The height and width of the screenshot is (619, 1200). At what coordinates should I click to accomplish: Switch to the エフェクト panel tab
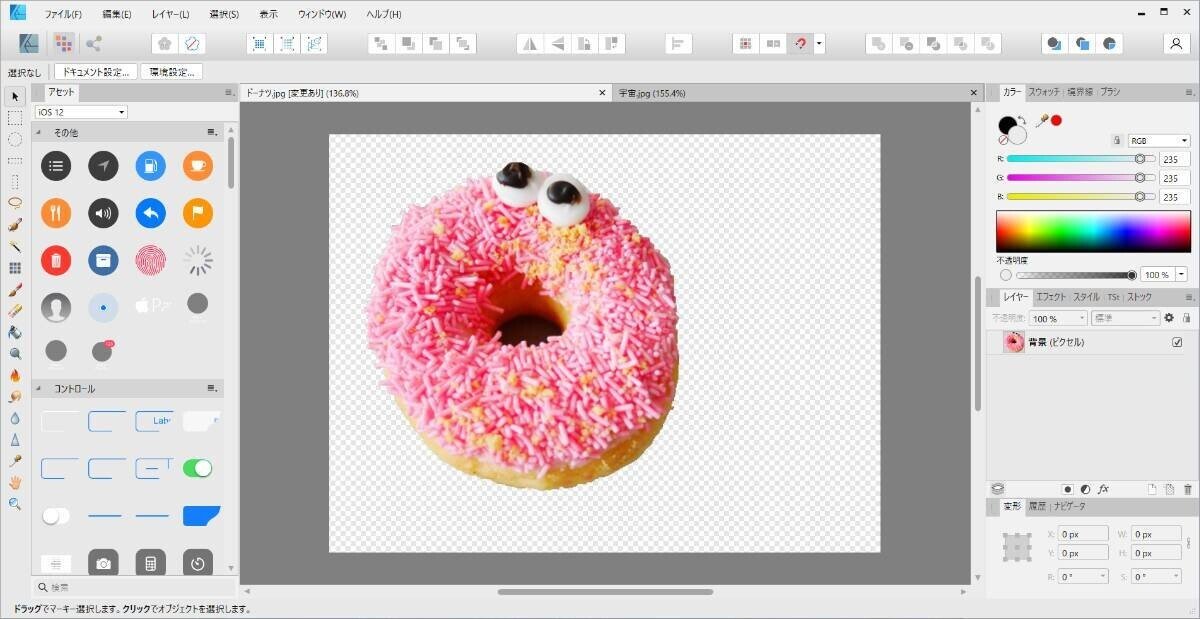tap(1051, 297)
